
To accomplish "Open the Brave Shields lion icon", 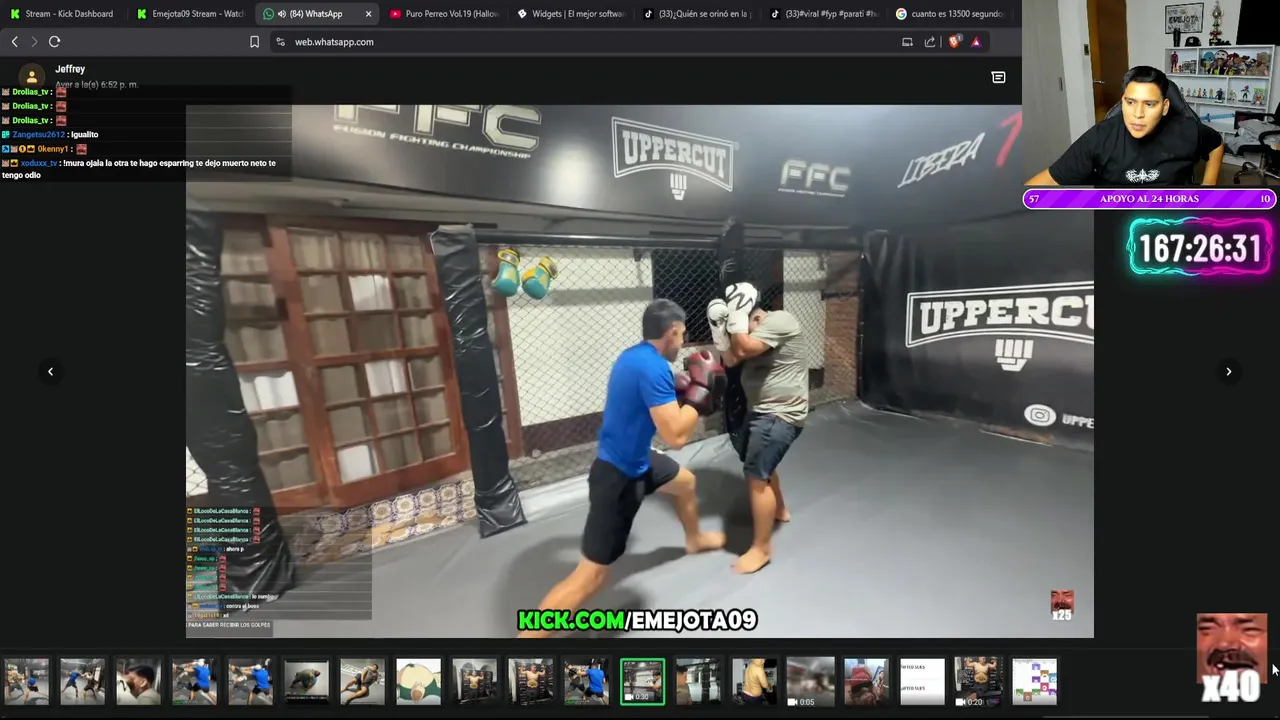I will click(954, 42).
